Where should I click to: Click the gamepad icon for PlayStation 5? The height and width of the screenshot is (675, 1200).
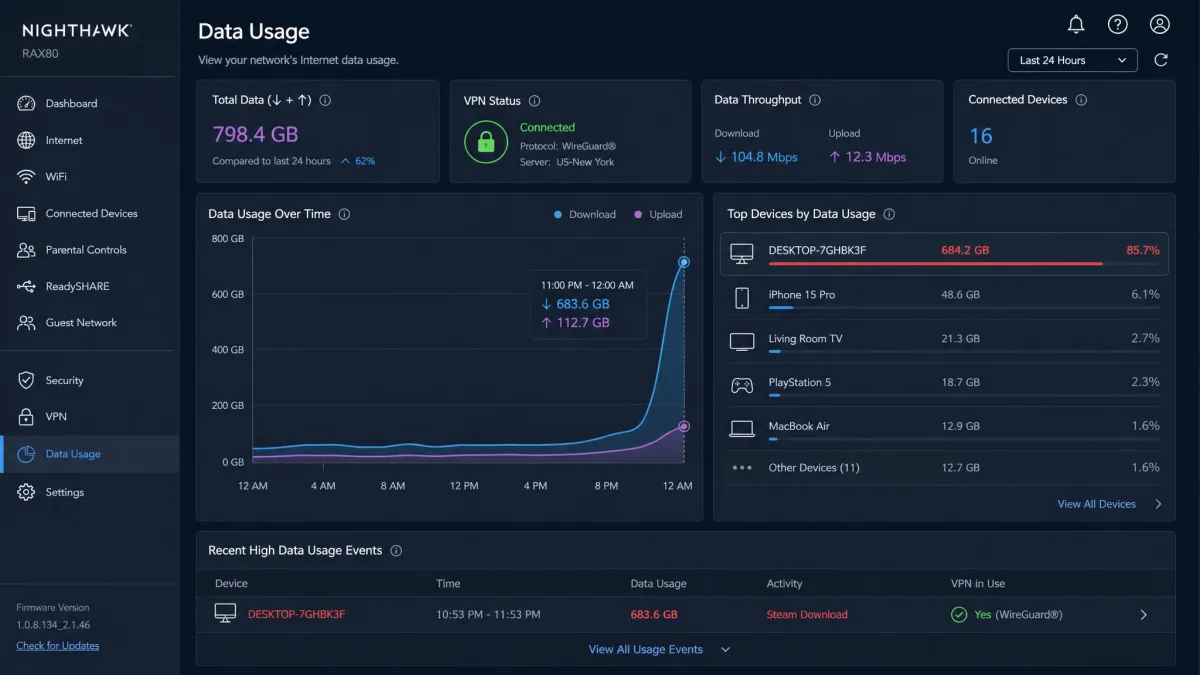coord(742,385)
